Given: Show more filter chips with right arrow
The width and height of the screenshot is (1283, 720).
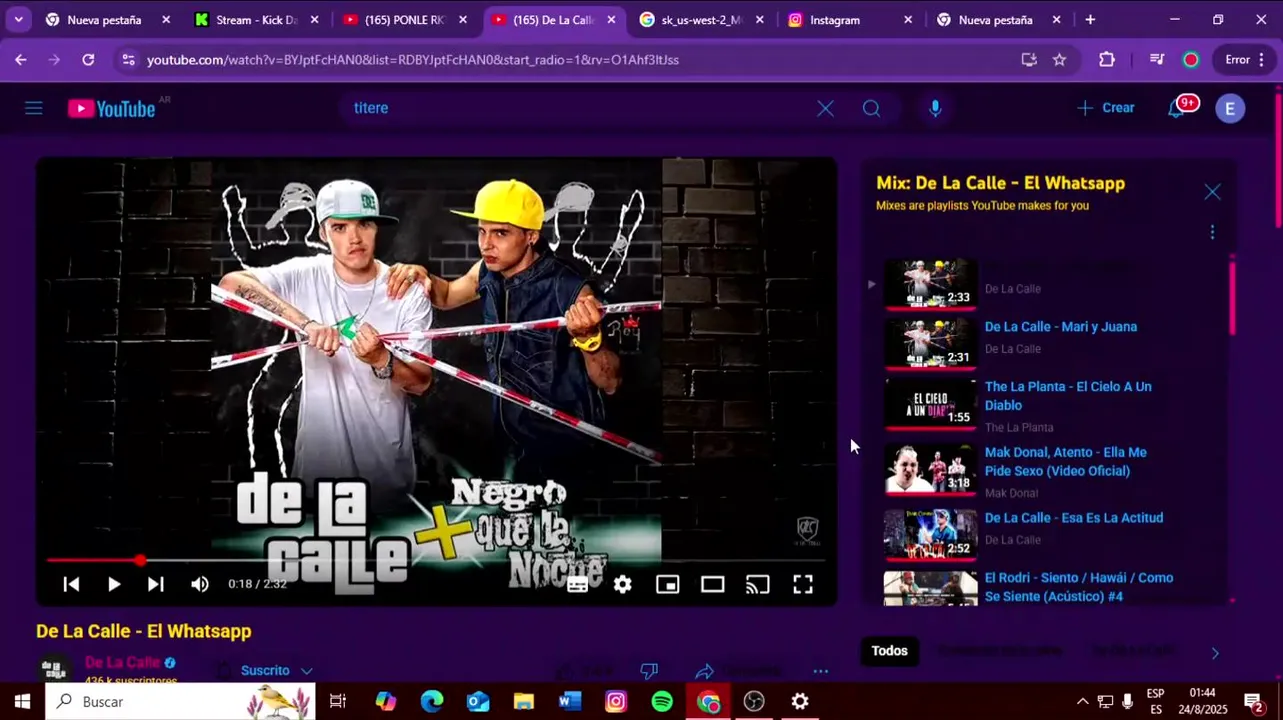Looking at the screenshot, I should 1215,653.
